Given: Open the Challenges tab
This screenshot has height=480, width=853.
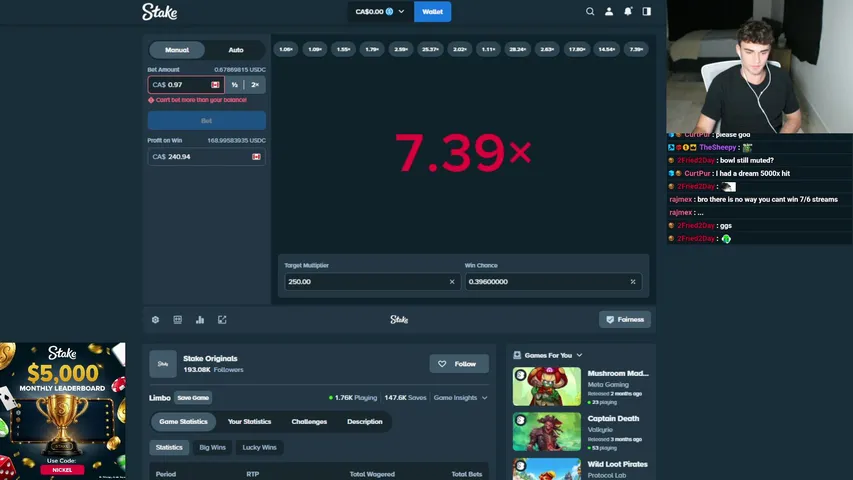Looking at the screenshot, I should pos(309,422).
